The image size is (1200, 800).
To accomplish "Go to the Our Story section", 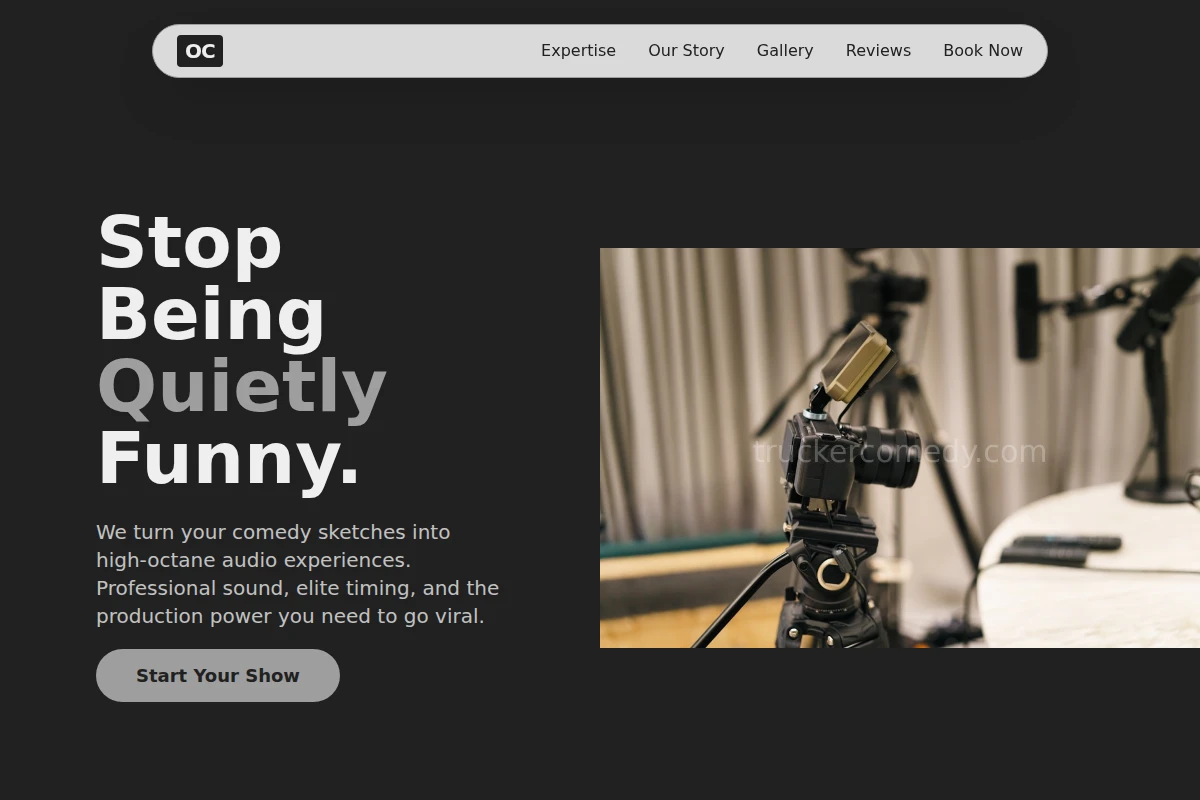I will (686, 51).
